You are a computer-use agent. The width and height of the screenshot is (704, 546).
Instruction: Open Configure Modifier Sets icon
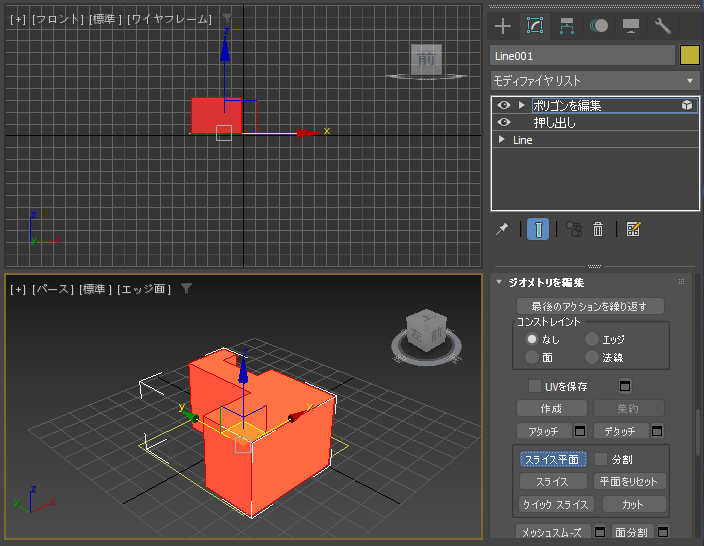(633, 229)
